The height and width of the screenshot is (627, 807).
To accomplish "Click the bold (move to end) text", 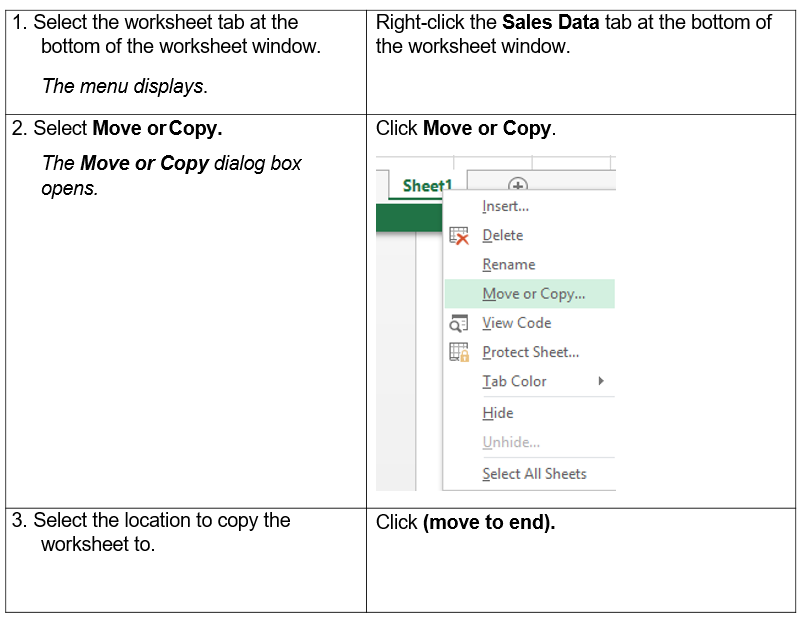I will 488,523.
